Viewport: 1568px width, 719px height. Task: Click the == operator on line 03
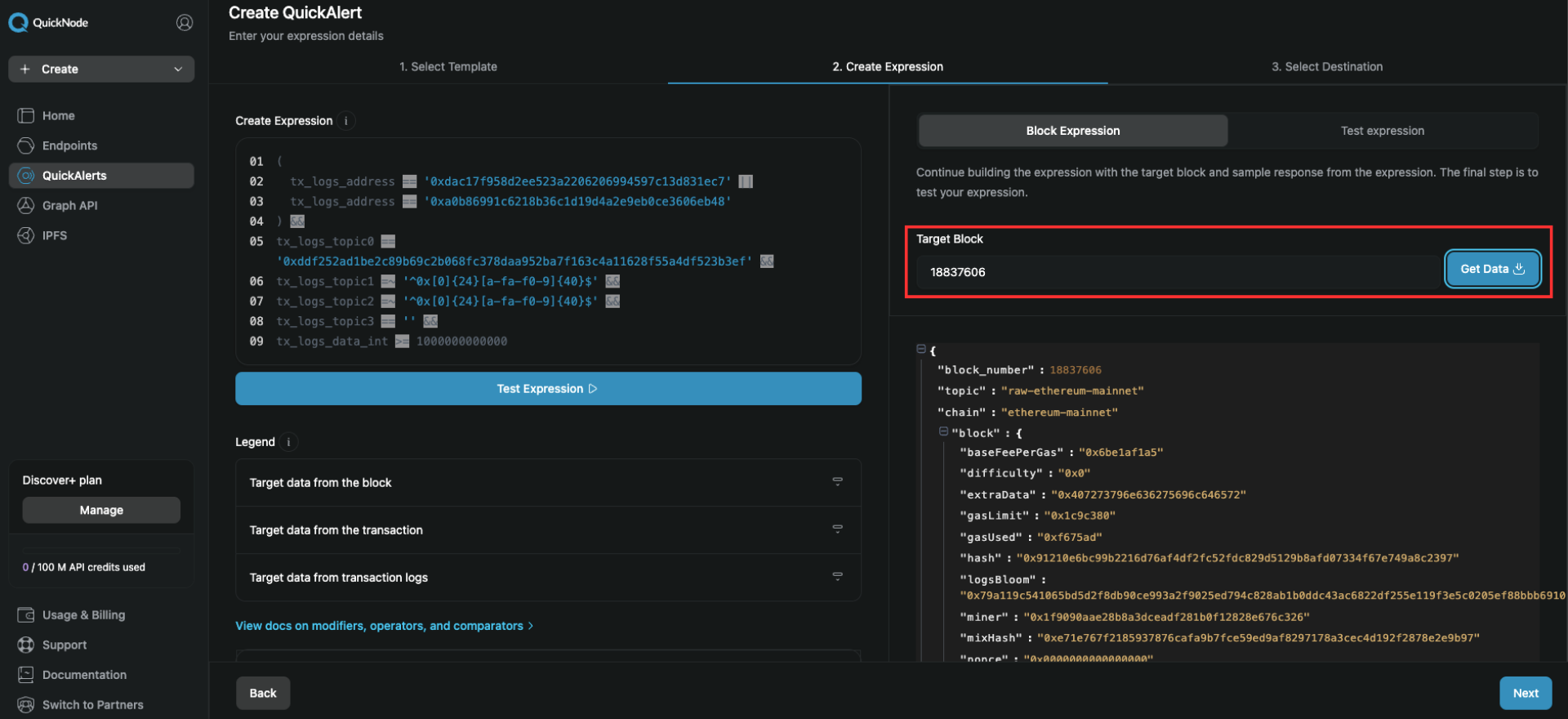click(x=410, y=201)
